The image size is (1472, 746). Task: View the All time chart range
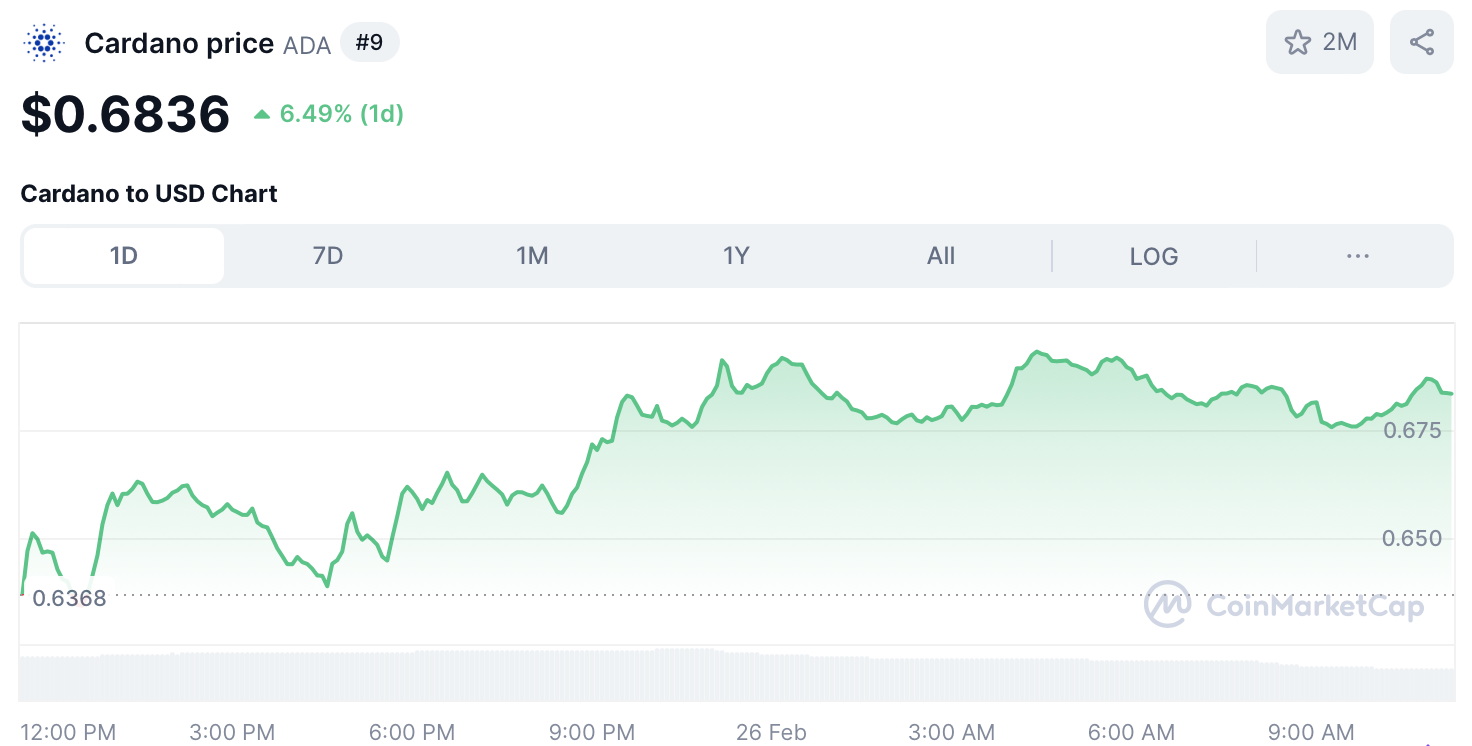point(941,256)
